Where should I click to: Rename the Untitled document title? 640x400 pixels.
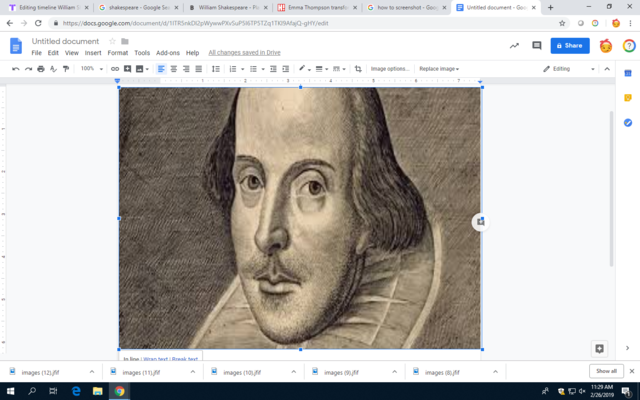[65, 41]
